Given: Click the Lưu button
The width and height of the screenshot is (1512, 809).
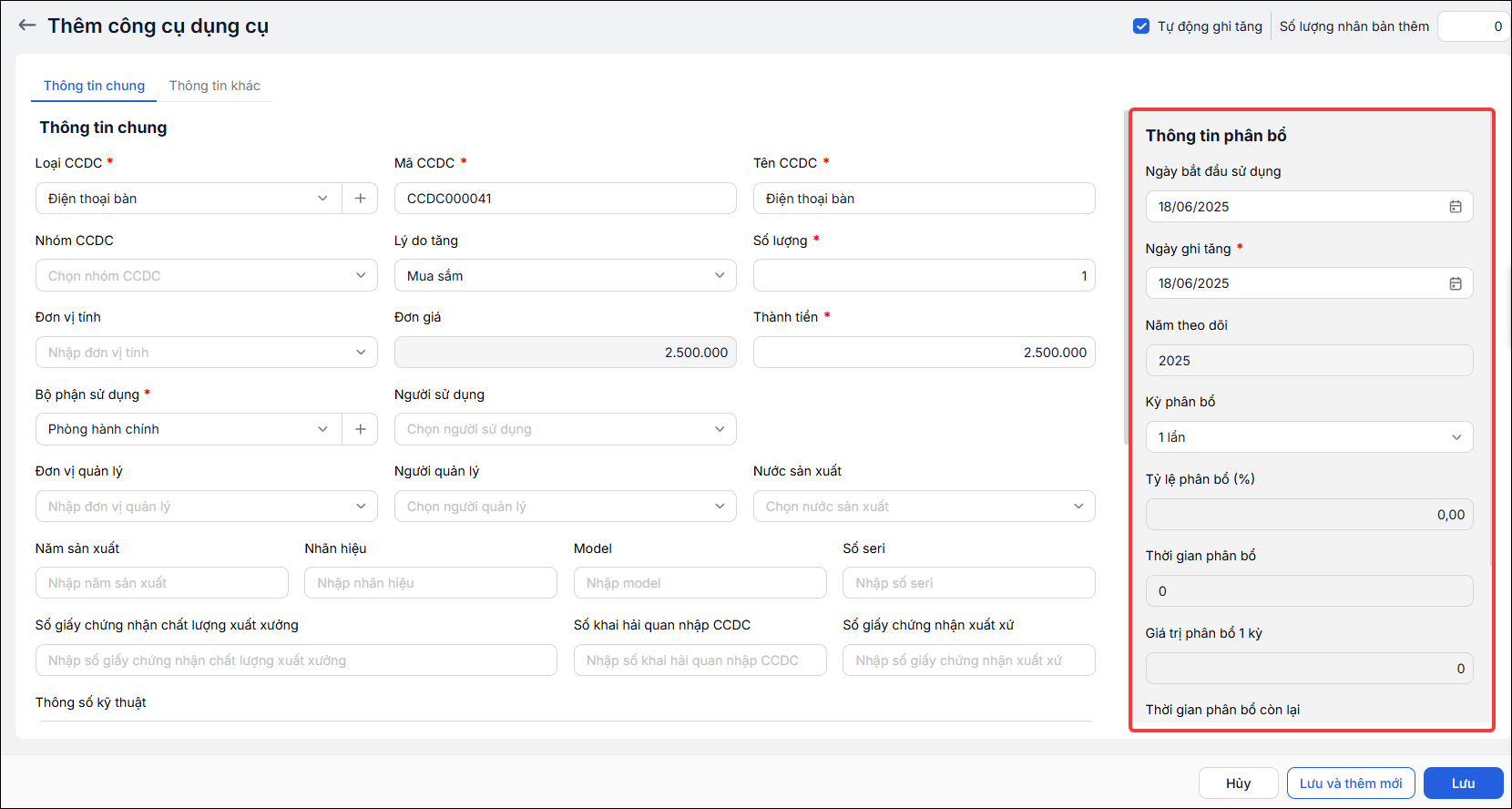Looking at the screenshot, I should (x=1464, y=783).
